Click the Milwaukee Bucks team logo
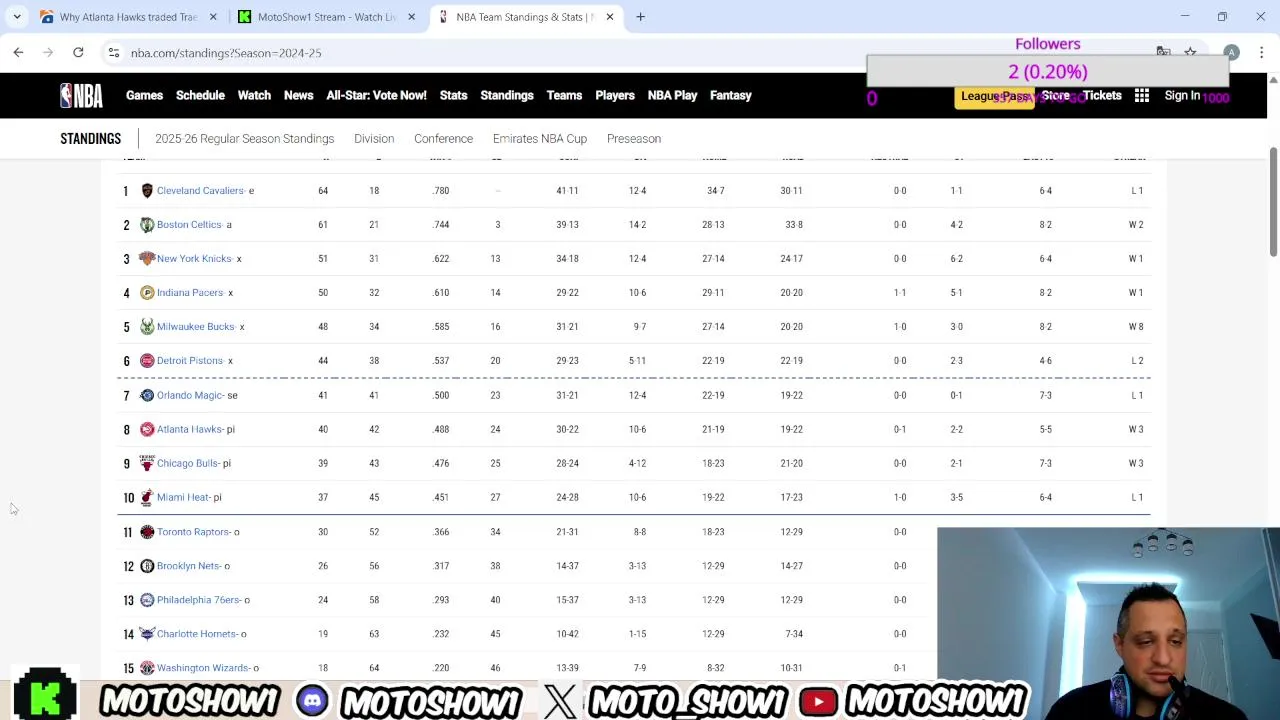The height and width of the screenshot is (720, 1280). click(147, 326)
